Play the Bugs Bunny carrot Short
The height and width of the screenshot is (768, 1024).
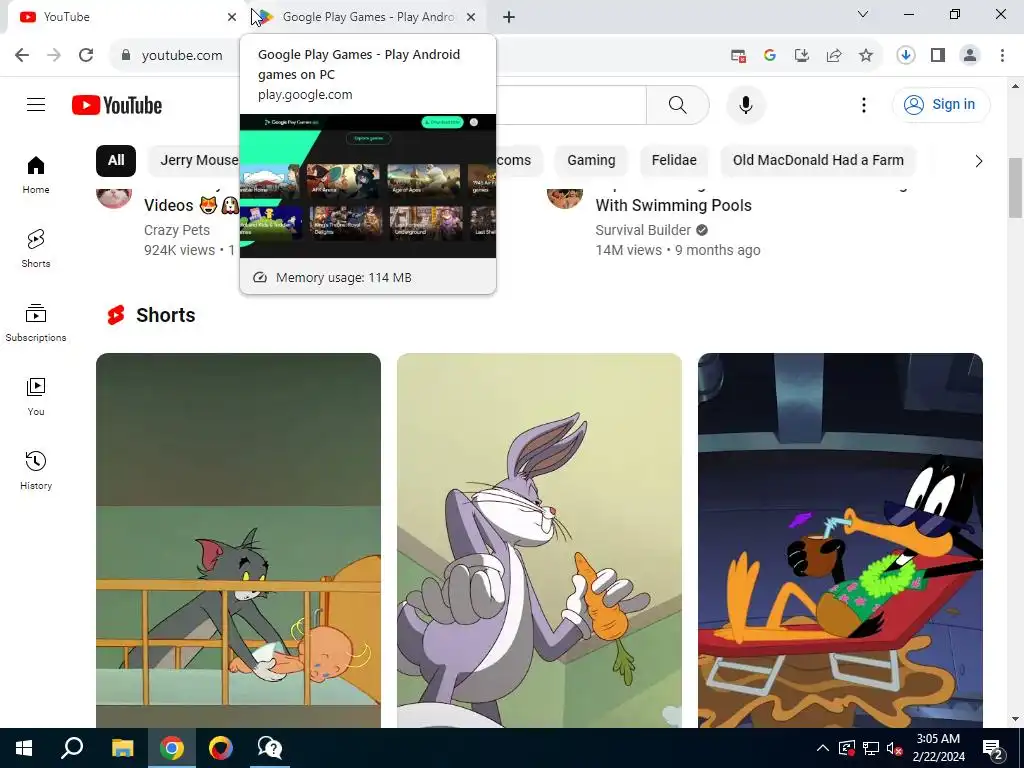click(x=539, y=540)
